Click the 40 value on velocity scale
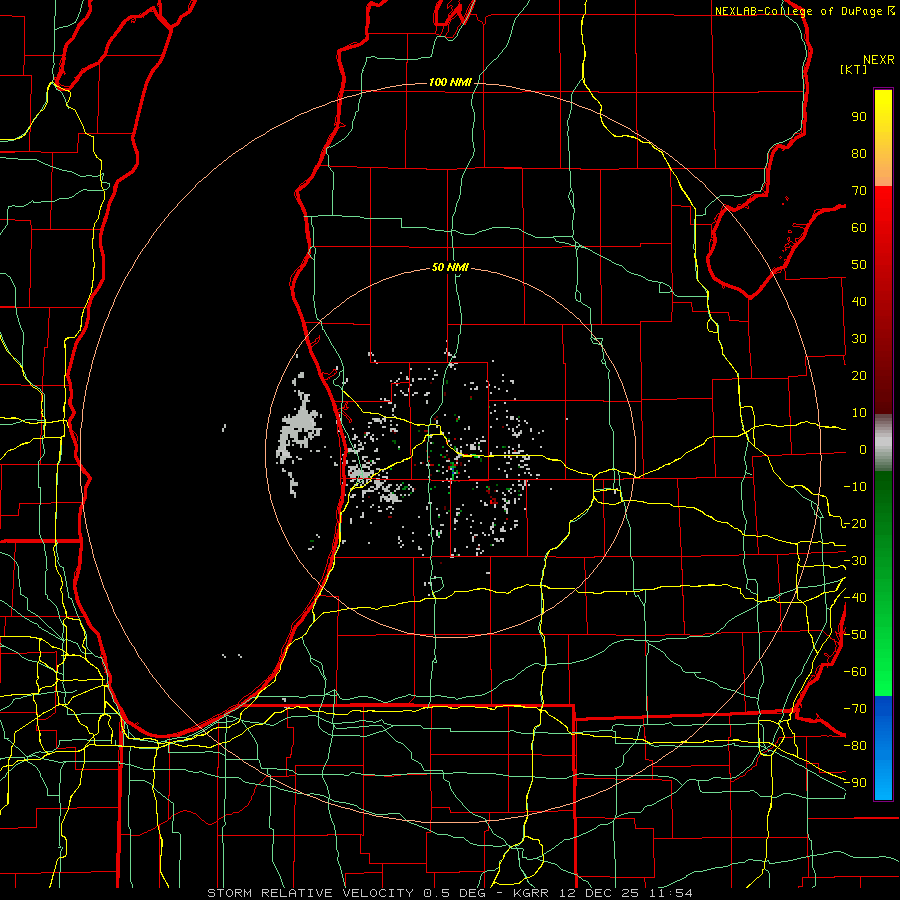This screenshot has height=900, width=900. coord(859,302)
